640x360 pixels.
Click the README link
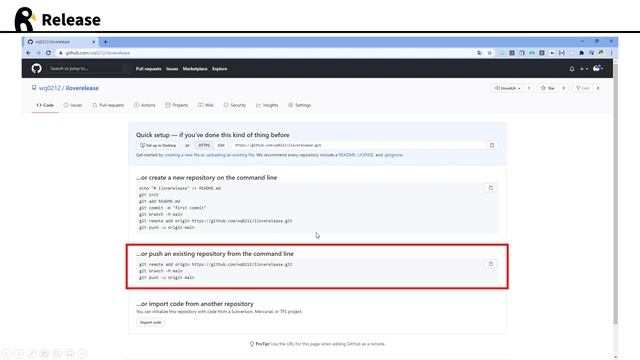pos(347,155)
